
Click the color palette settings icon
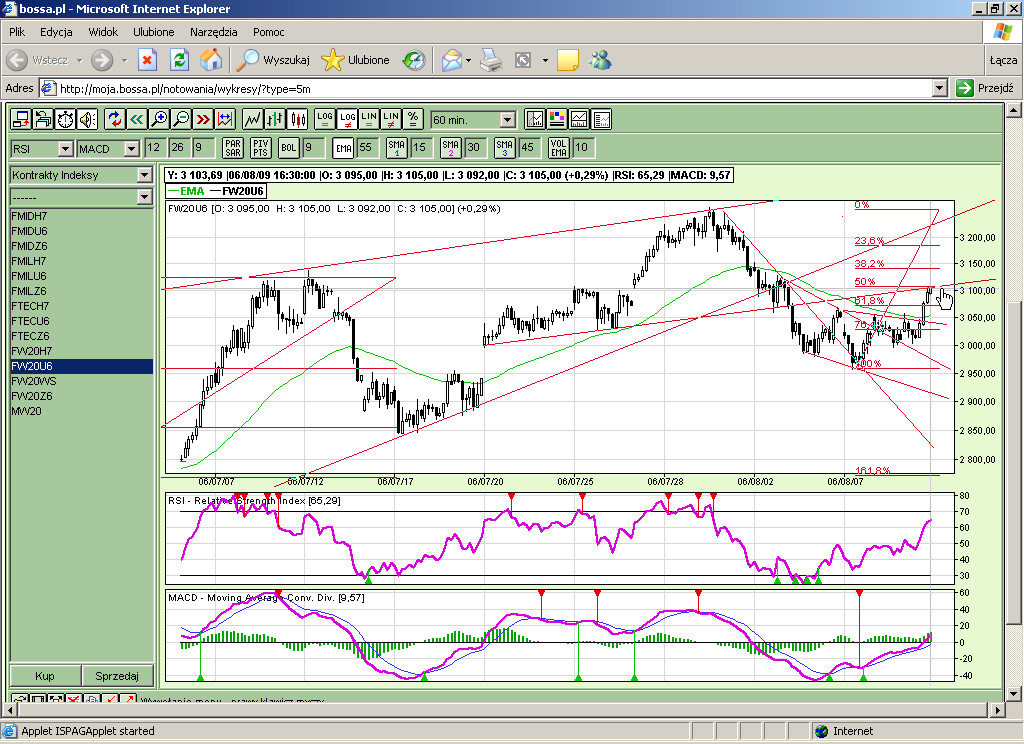click(557, 120)
